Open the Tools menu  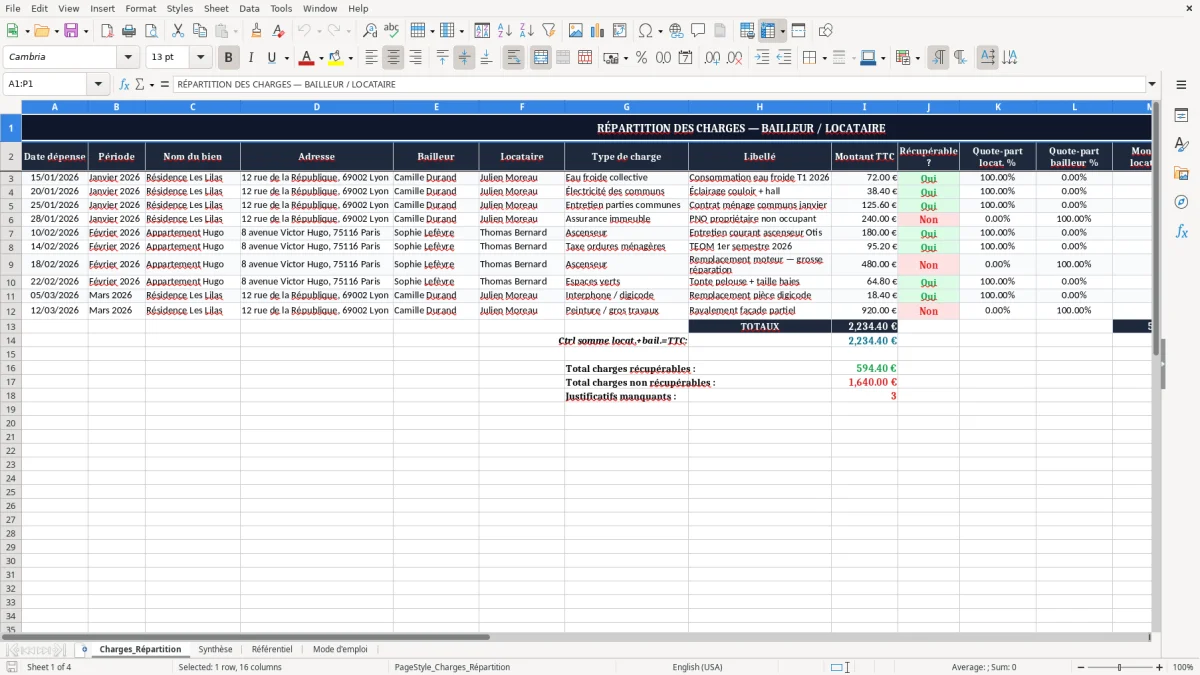(281, 8)
